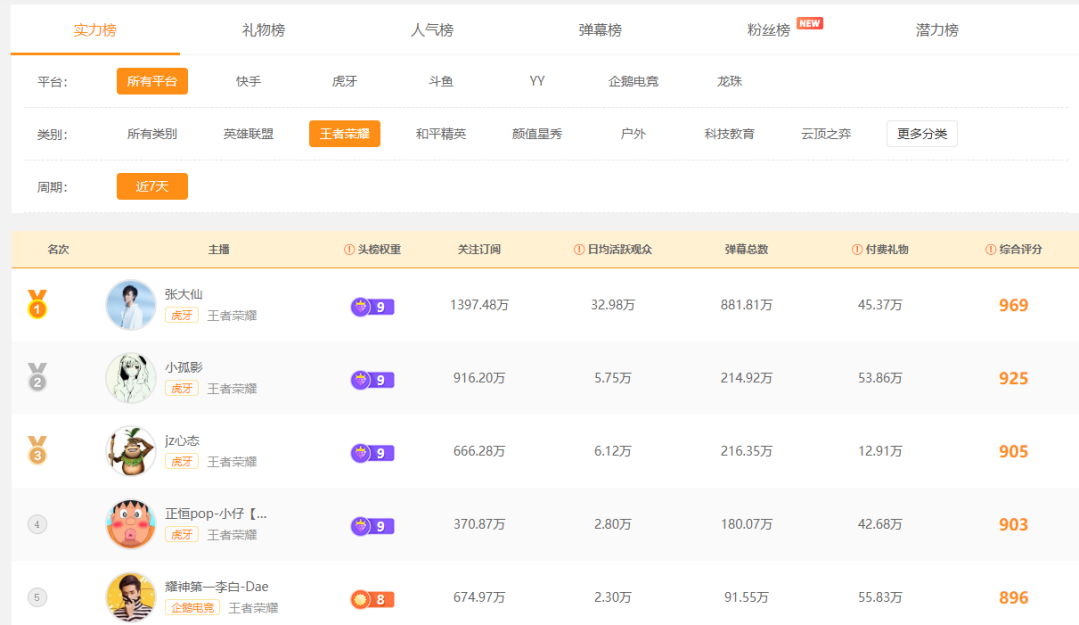
Task: Click the rank 4 circle badge
Action: [x=37, y=525]
